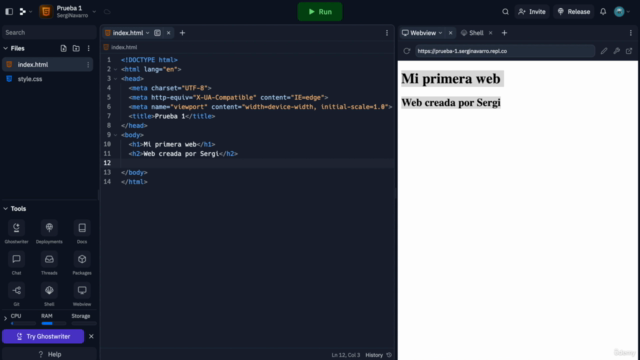
Task: Open the editor pane options menu
Action: (387, 33)
